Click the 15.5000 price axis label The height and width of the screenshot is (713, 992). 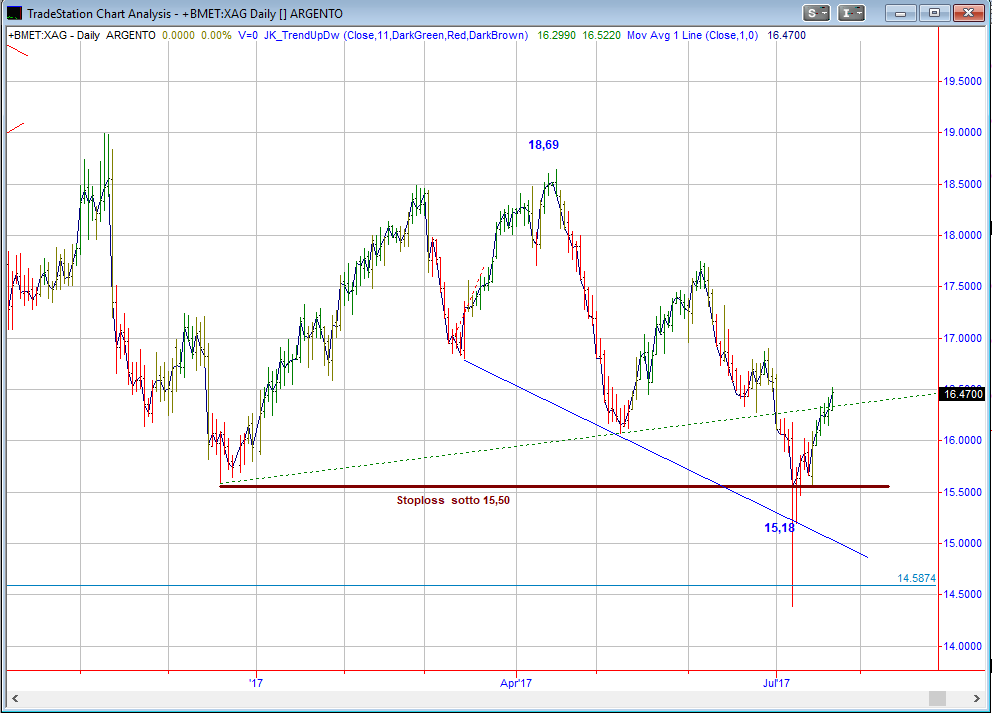click(x=962, y=492)
